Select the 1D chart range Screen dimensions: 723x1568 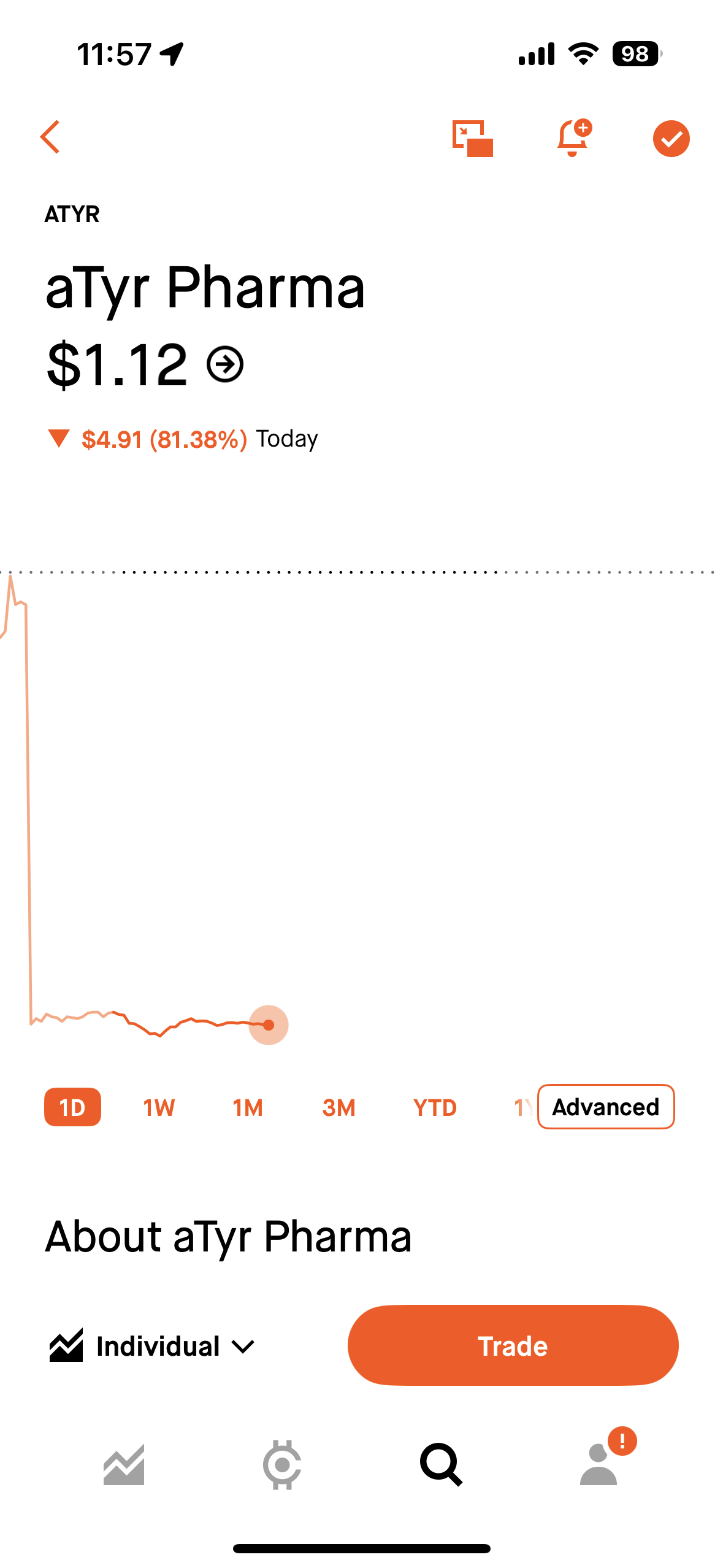pos(72,1107)
